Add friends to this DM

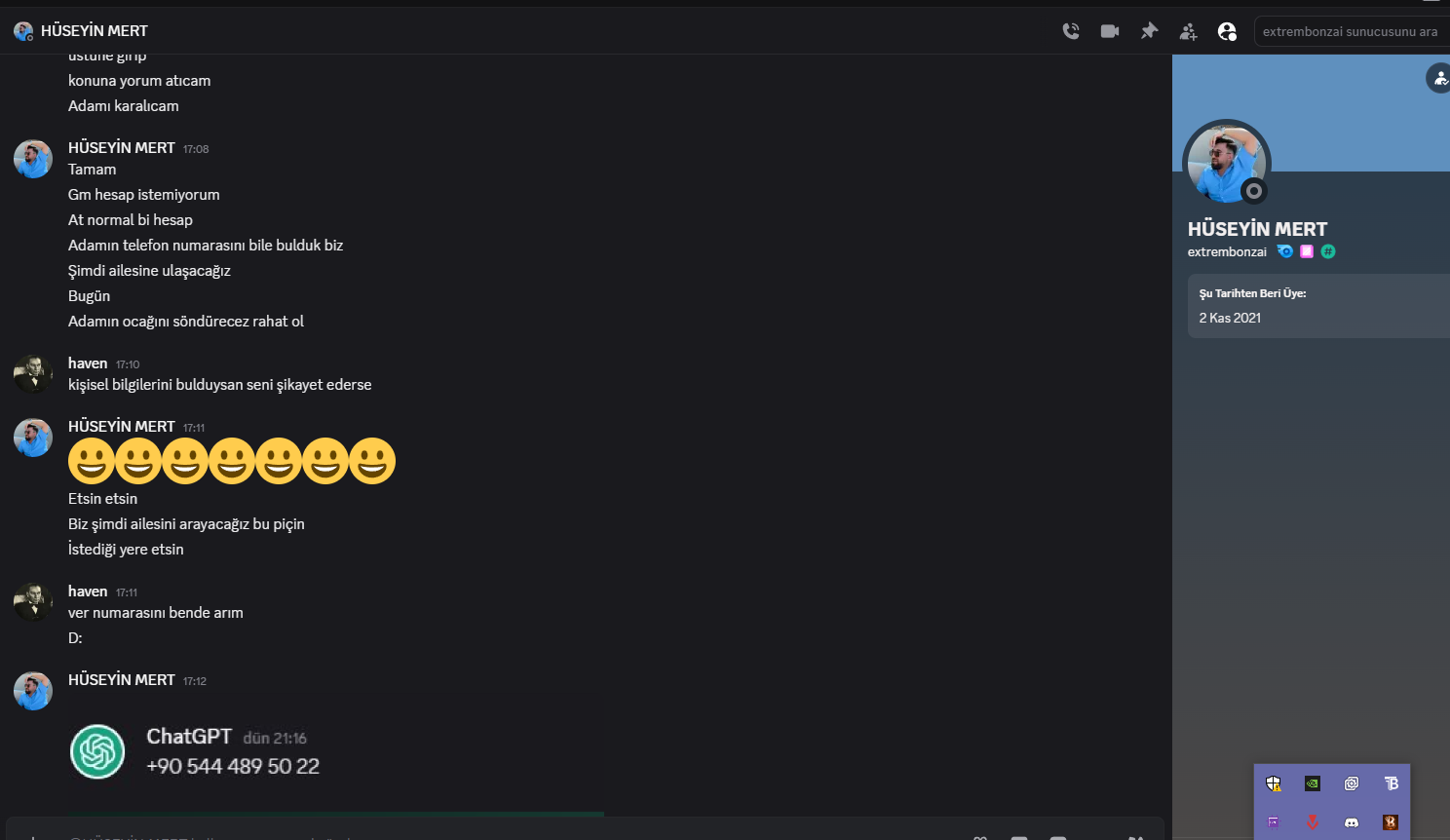coord(1188,31)
